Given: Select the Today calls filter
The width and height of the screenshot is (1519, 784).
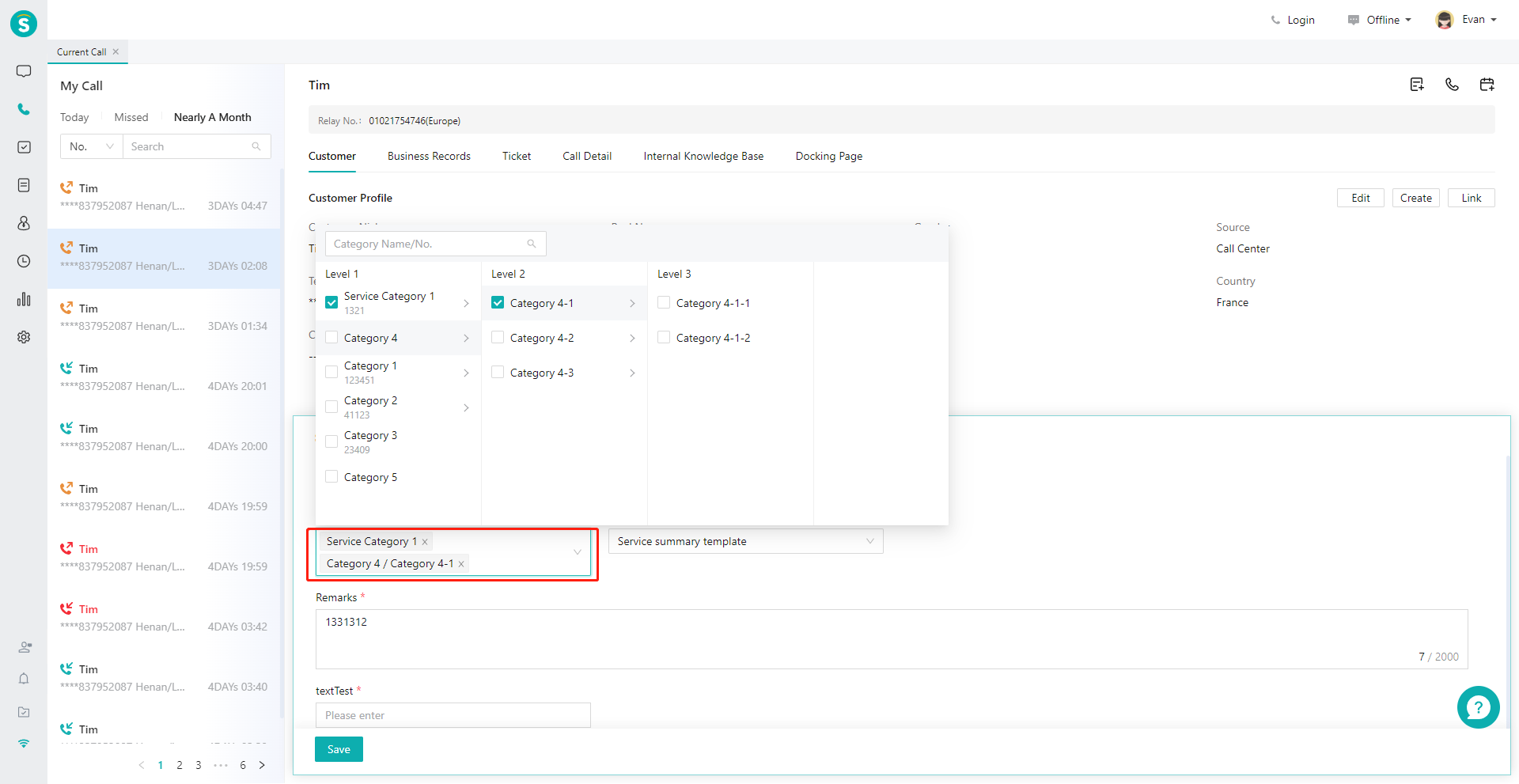Looking at the screenshot, I should (74, 117).
